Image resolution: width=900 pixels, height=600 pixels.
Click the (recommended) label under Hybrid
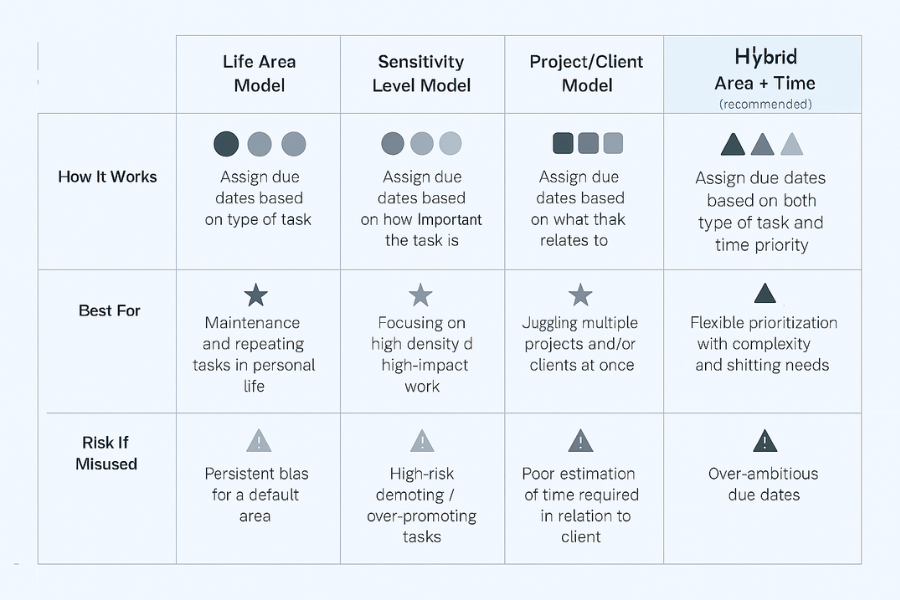[x=765, y=104]
